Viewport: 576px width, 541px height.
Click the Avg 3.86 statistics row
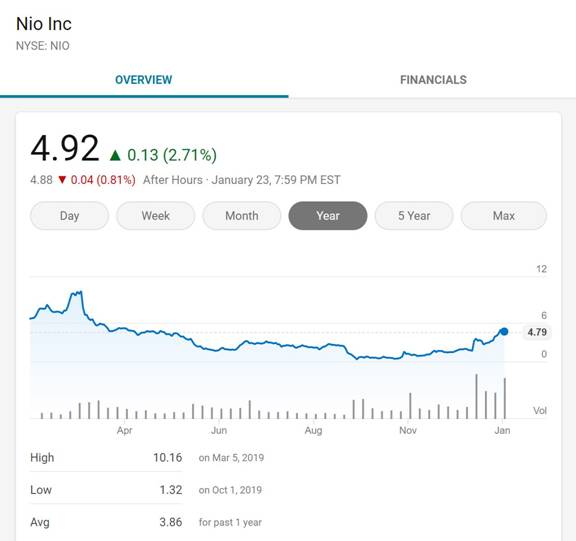pyautogui.click(x=146, y=522)
